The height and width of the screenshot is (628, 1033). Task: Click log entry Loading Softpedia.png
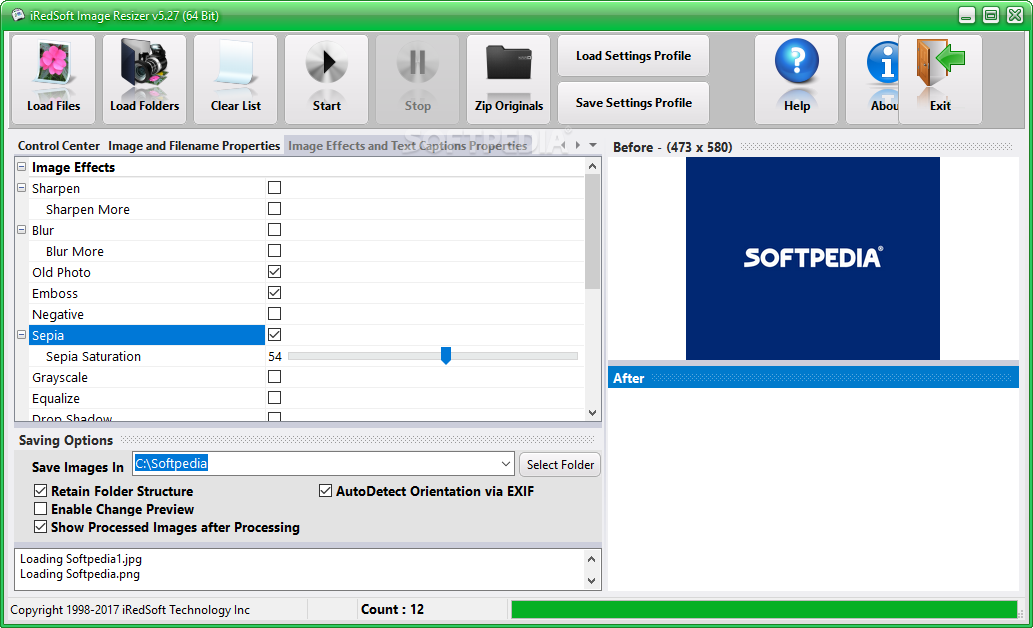(x=80, y=574)
